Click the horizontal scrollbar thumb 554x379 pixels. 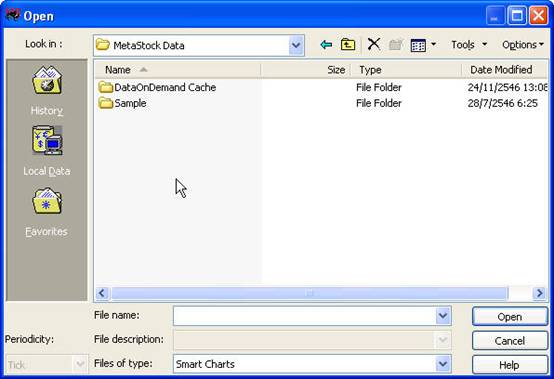tap(310, 293)
